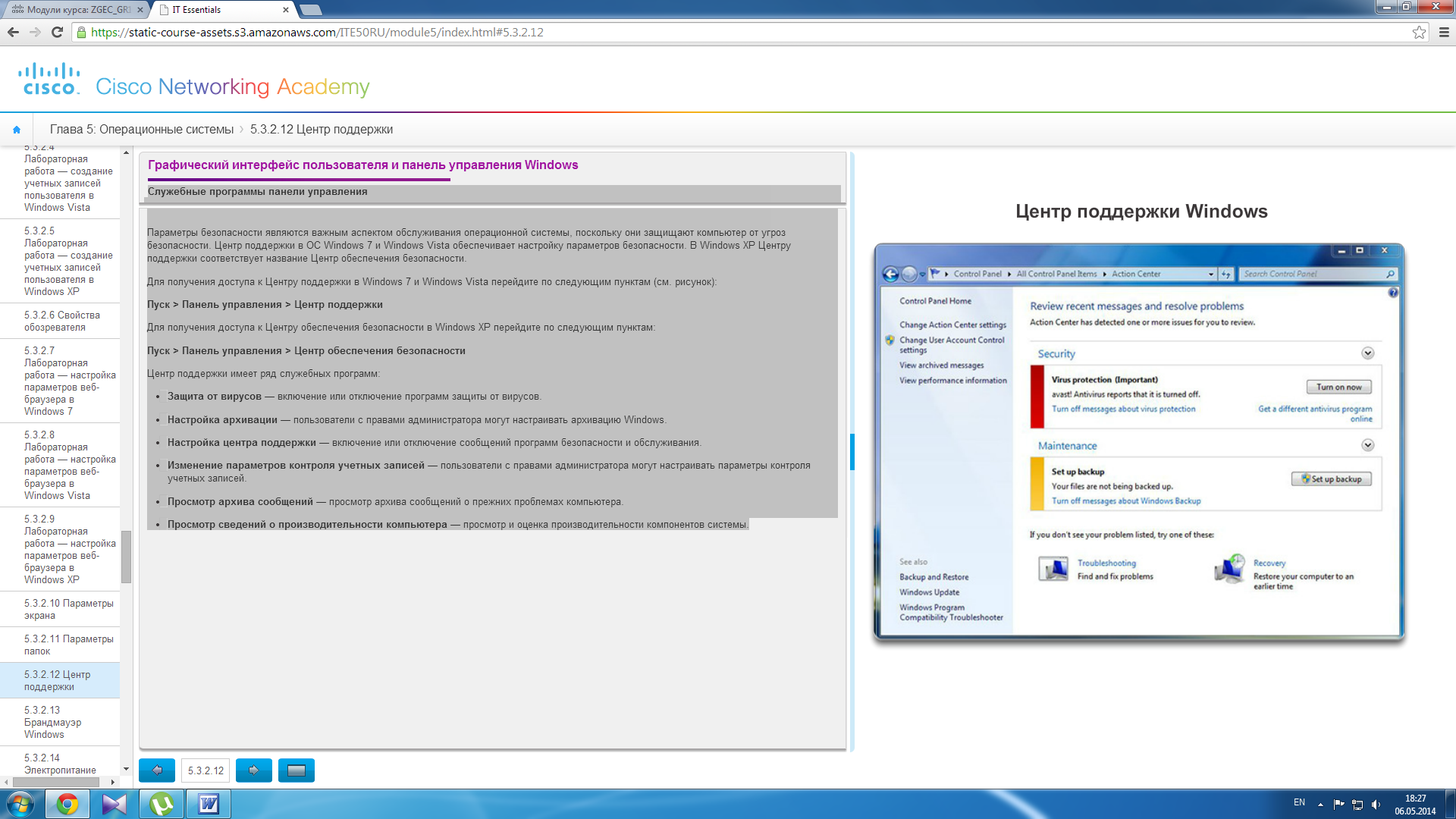Click breadcrumb 5.3.2.12 Центр поддержки

click(322, 130)
